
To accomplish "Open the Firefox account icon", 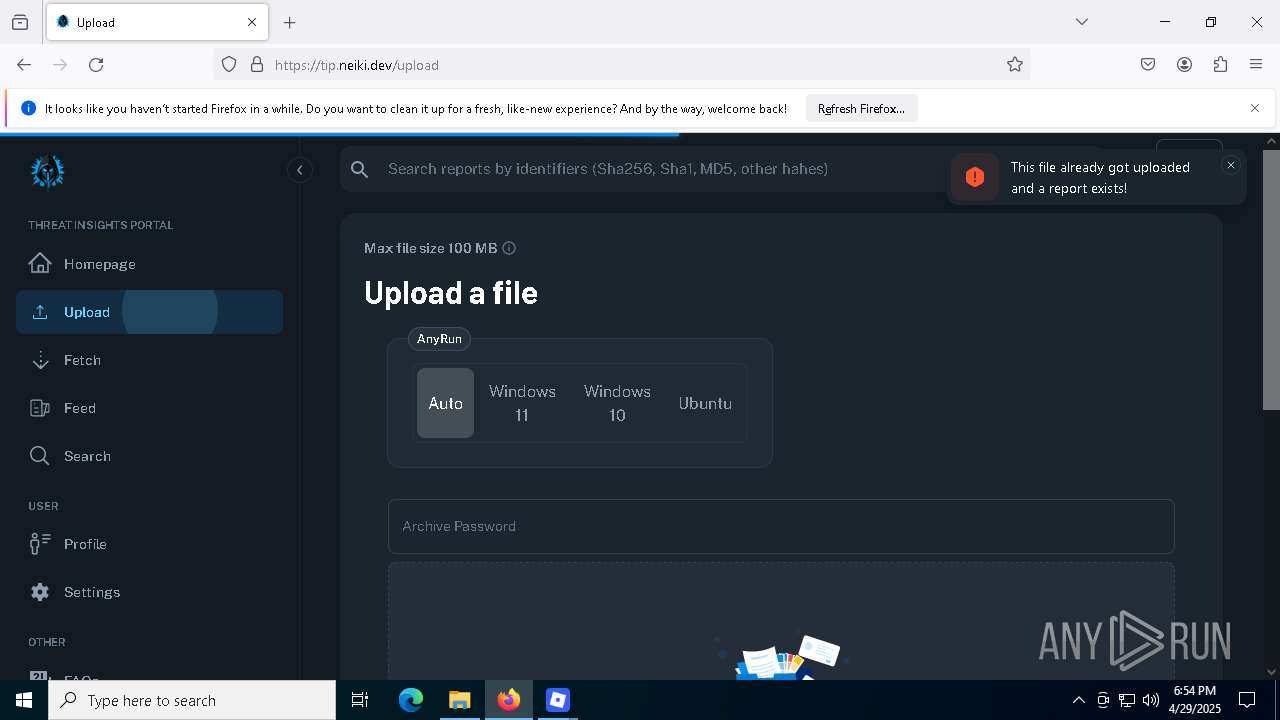I will tap(1184, 64).
